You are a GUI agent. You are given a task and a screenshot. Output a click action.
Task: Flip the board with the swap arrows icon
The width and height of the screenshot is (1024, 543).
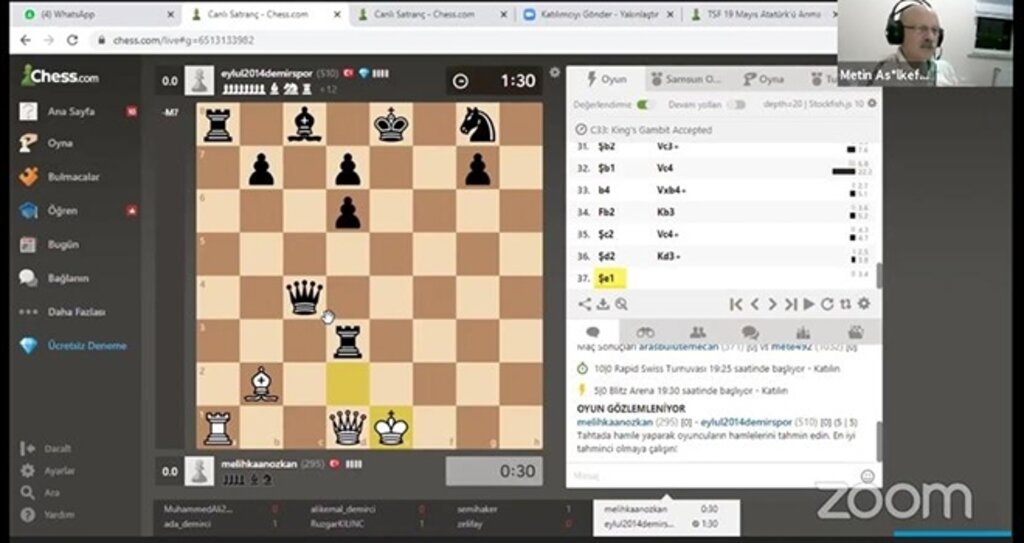pos(845,304)
